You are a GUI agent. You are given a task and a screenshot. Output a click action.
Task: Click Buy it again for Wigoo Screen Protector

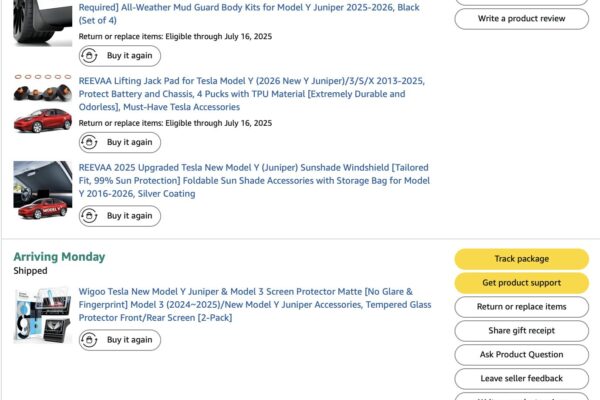(119, 340)
